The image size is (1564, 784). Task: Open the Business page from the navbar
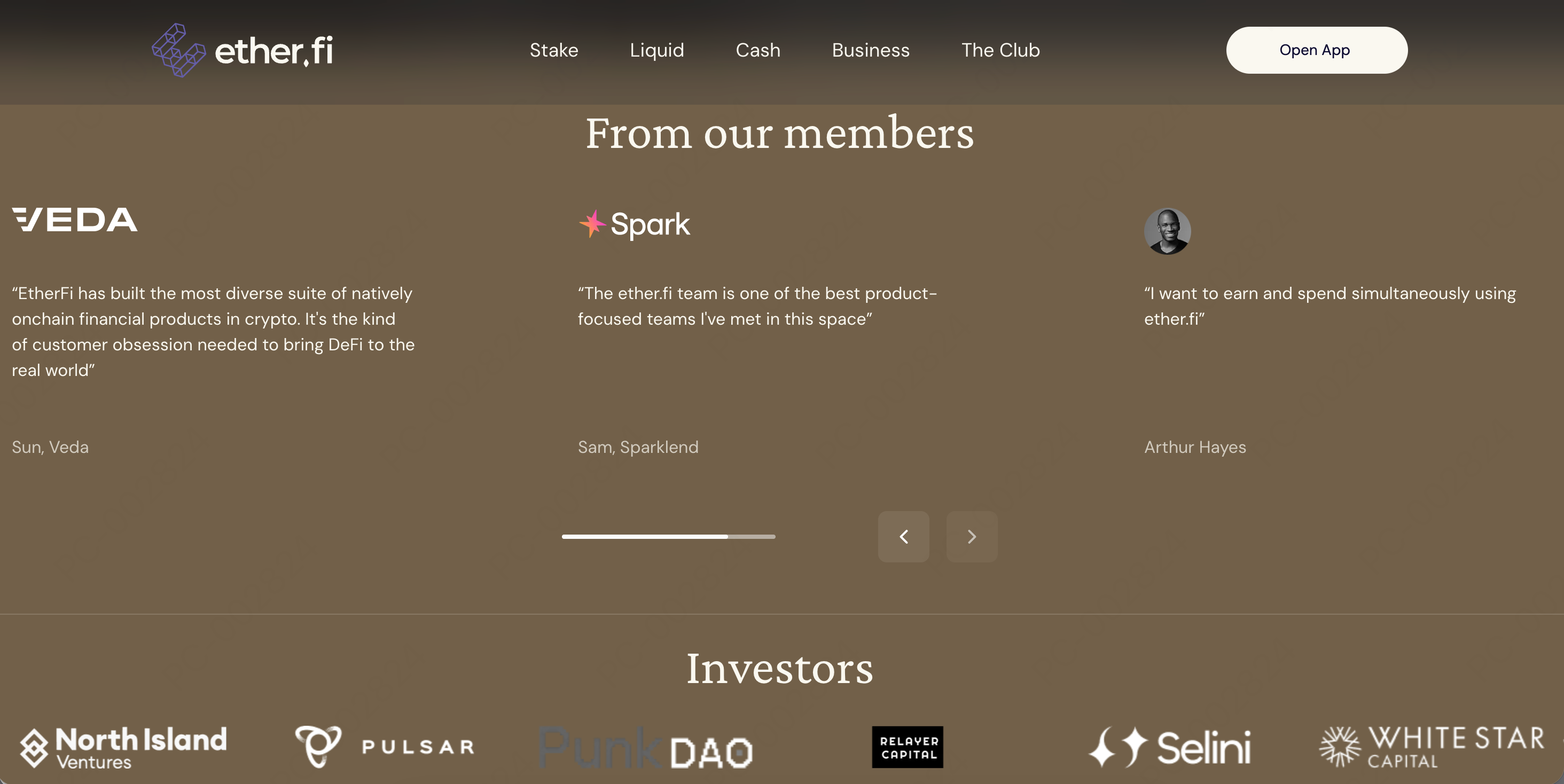click(x=871, y=50)
